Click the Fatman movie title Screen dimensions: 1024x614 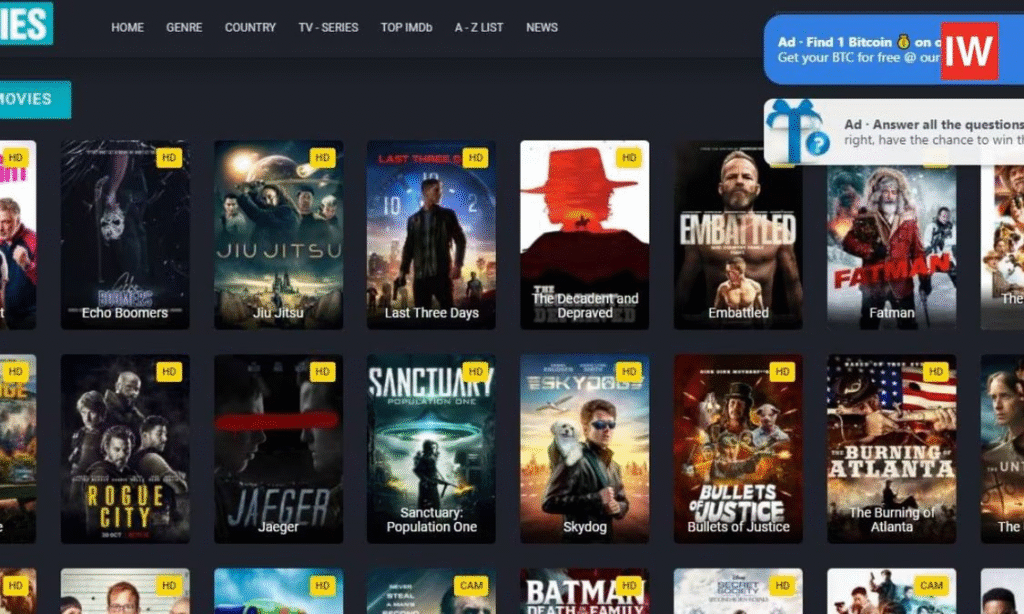[x=891, y=313]
